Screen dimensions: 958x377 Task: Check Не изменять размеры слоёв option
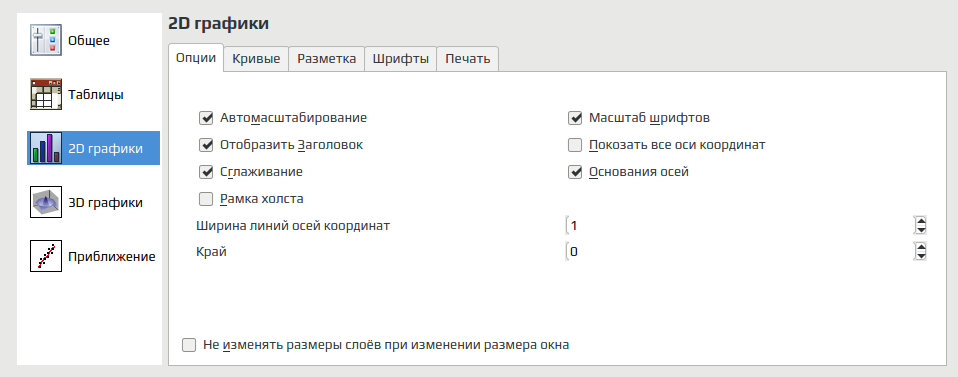coord(189,345)
